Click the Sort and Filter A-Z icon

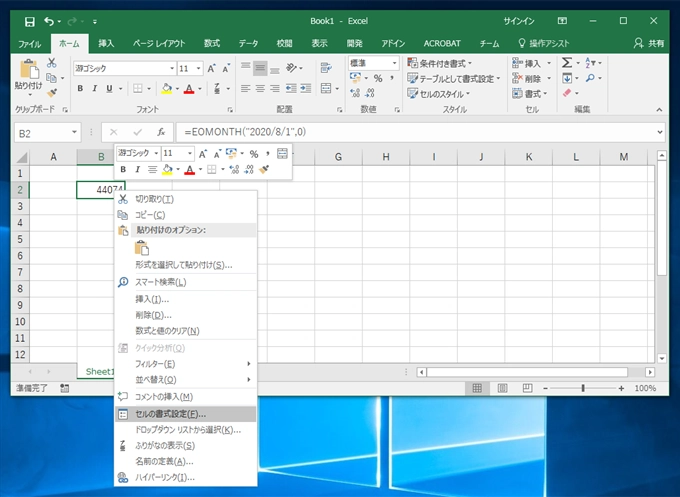pyautogui.click(x=590, y=63)
